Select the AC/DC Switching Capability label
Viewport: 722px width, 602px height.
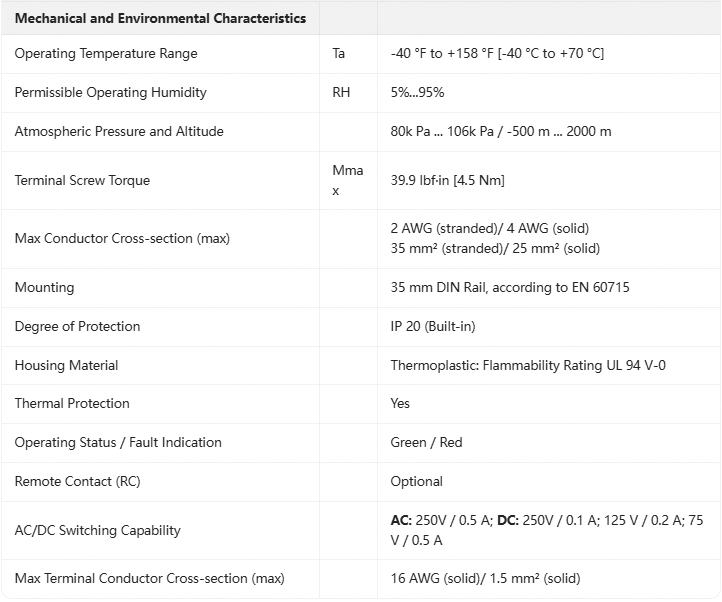tap(98, 531)
